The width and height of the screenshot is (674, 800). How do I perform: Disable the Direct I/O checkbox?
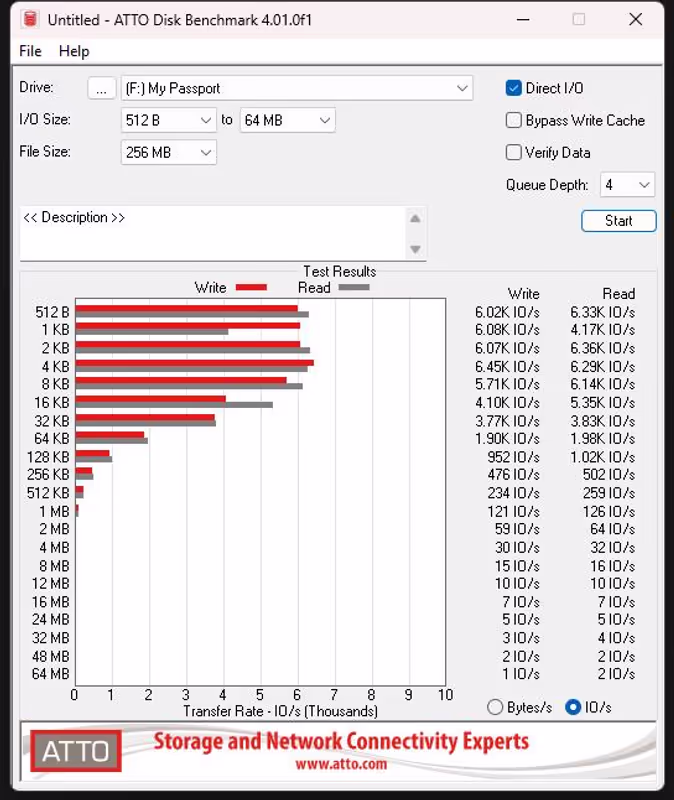pyautogui.click(x=514, y=88)
